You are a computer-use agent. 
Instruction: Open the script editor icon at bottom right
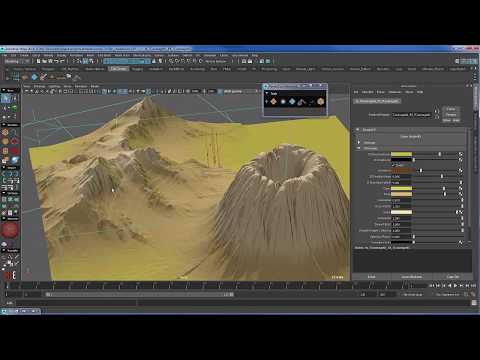click(x=474, y=303)
